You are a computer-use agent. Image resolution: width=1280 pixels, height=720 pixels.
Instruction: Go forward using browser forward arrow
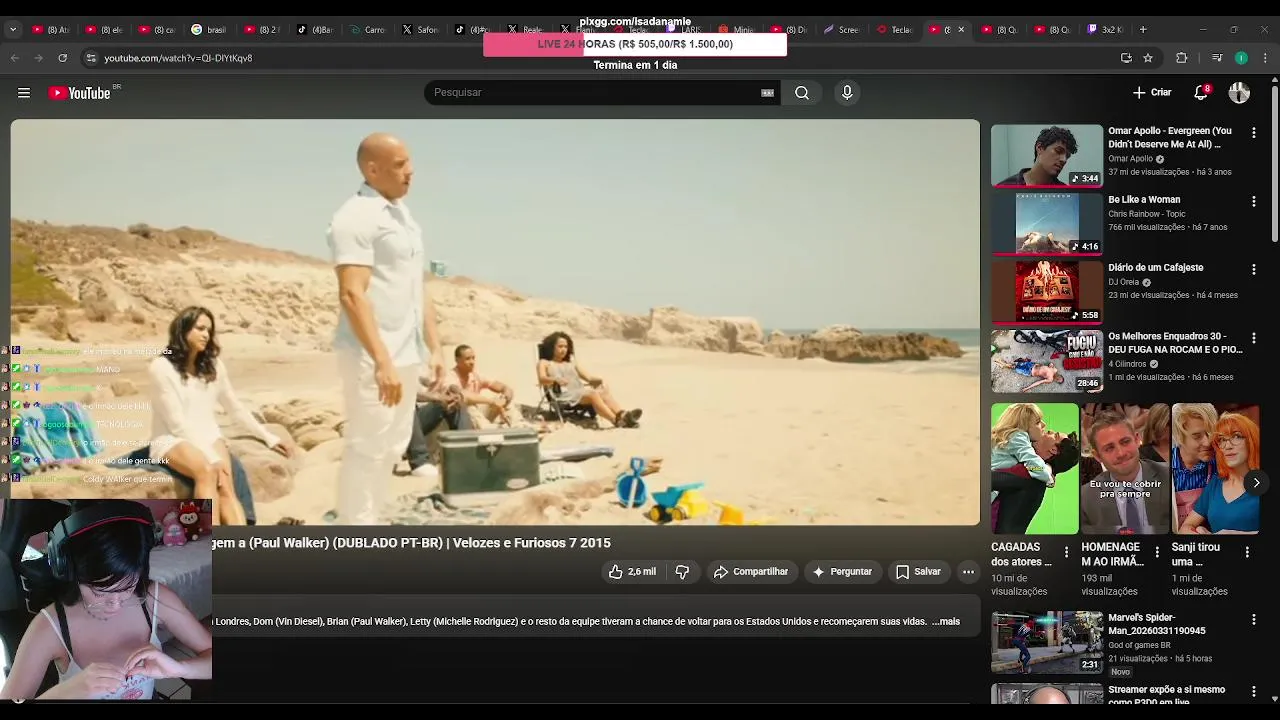(39, 58)
